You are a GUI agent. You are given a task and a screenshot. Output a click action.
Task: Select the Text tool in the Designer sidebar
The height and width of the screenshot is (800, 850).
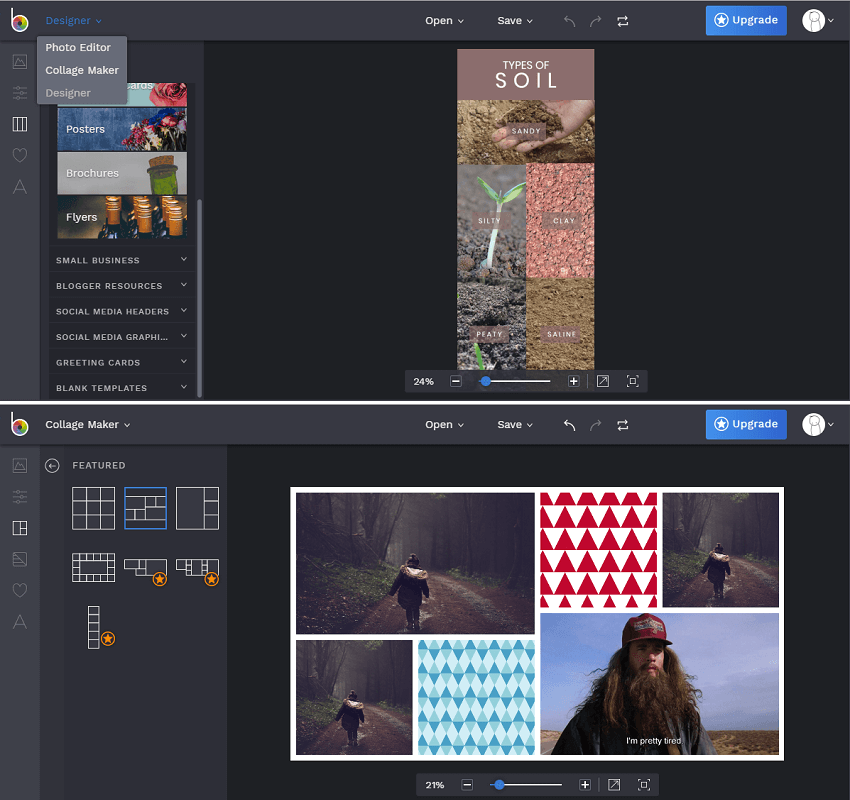(20, 187)
